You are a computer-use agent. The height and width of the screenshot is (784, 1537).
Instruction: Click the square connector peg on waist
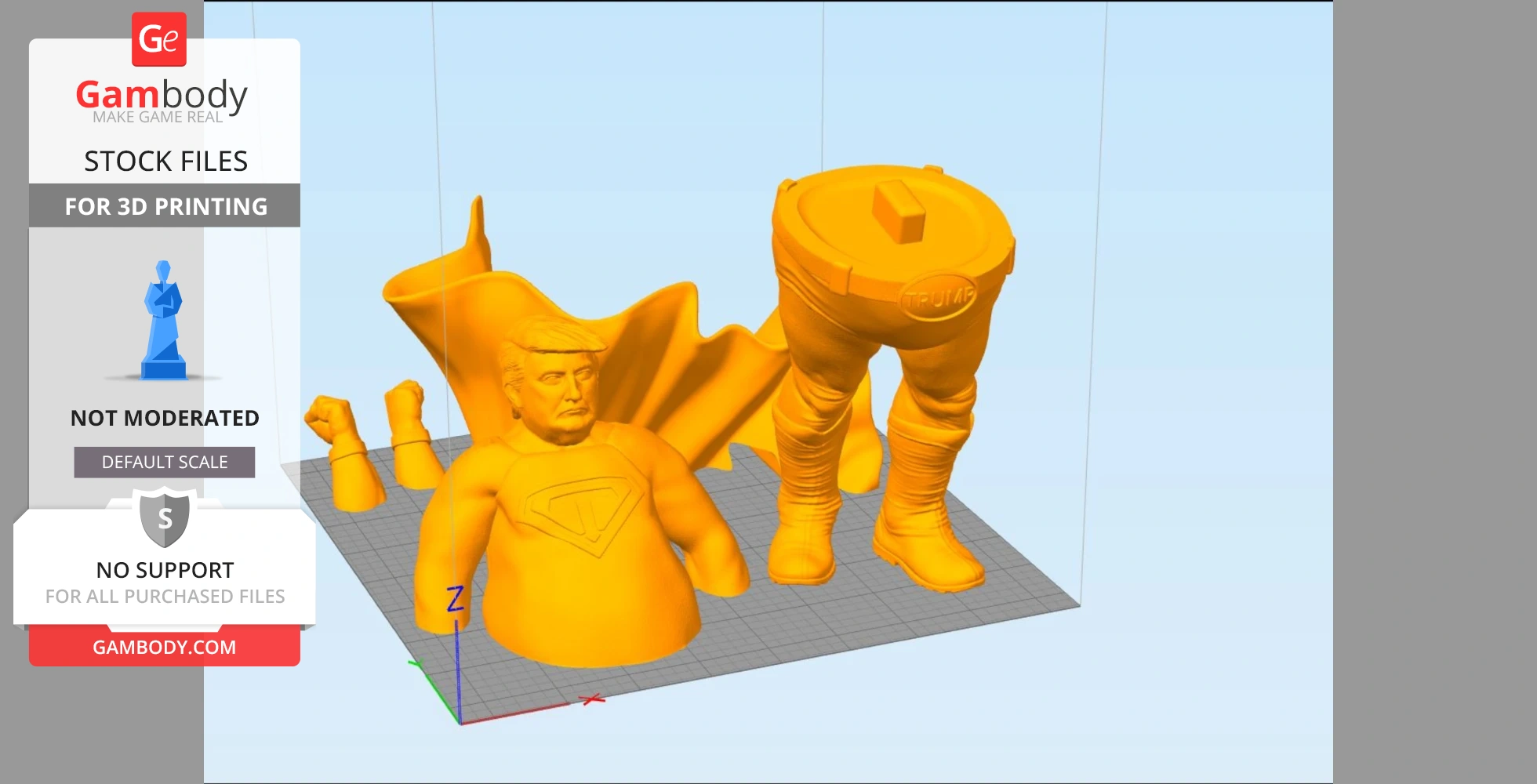pos(901,209)
